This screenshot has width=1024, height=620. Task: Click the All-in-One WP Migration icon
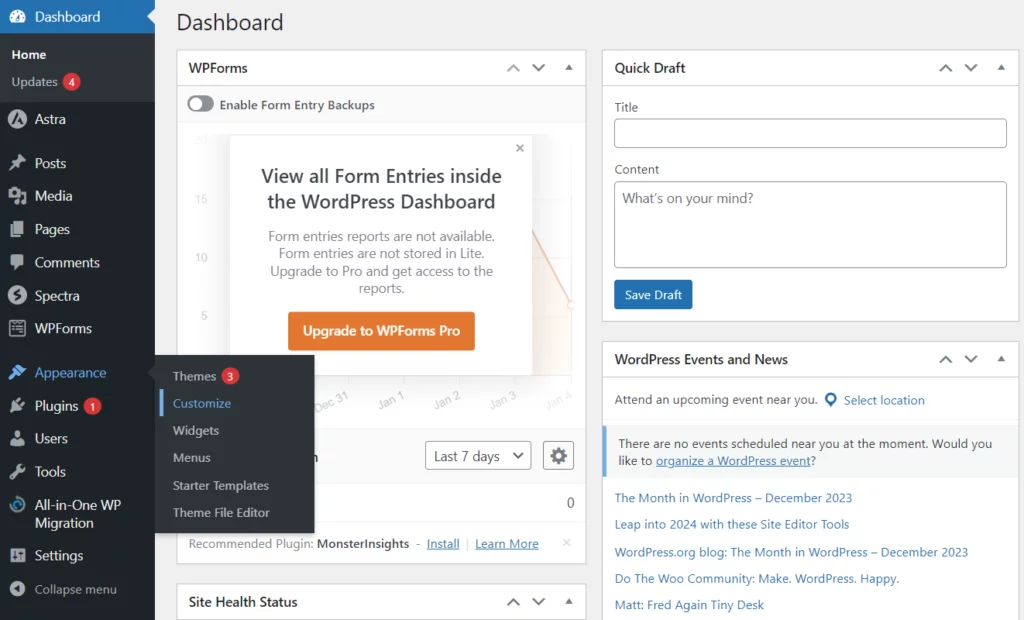click(x=18, y=505)
